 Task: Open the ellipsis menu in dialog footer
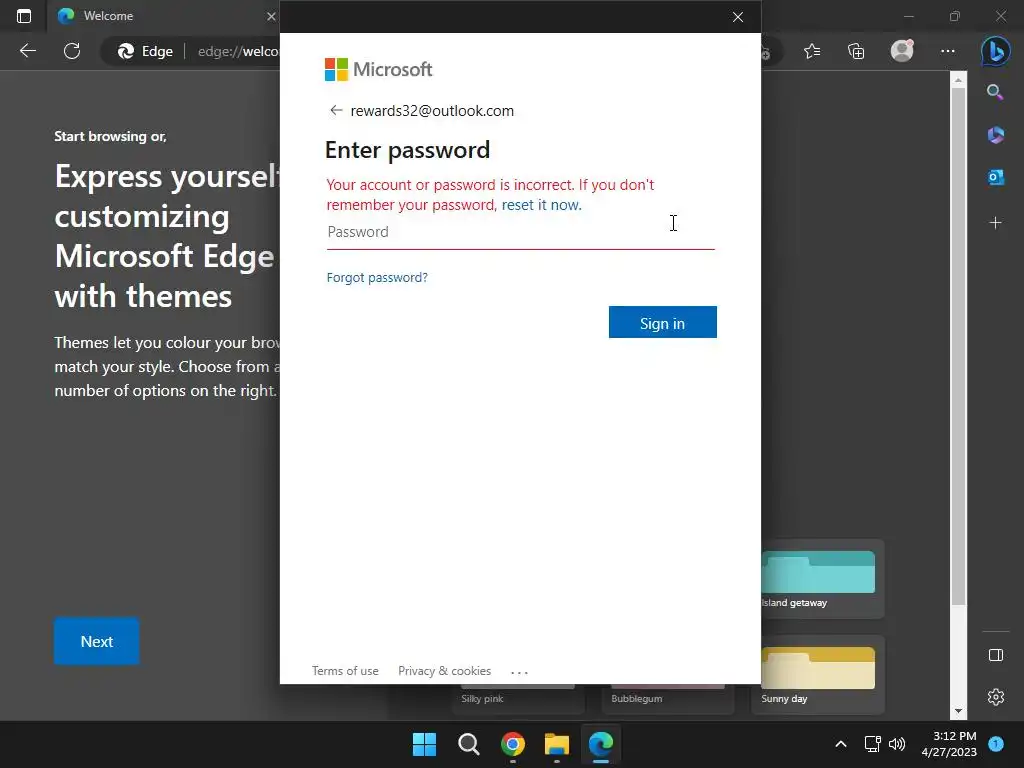[519, 671]
